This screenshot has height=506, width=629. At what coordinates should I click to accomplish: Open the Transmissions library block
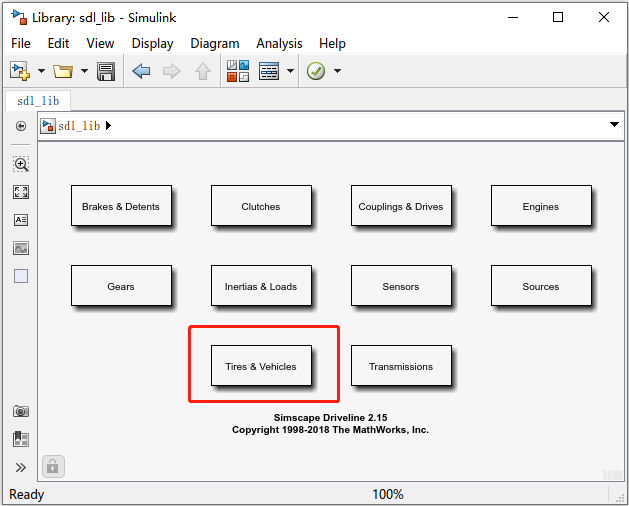click(x=401, y=366)
